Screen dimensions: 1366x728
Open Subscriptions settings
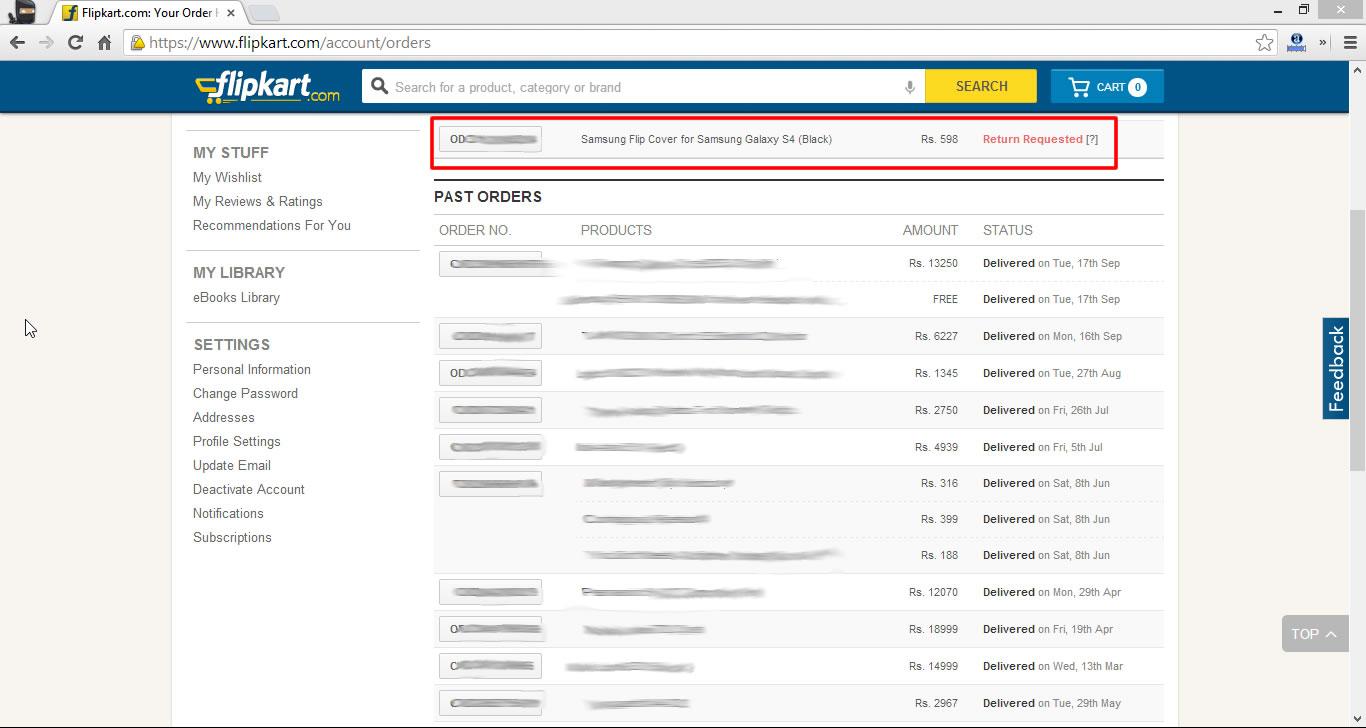232,537
